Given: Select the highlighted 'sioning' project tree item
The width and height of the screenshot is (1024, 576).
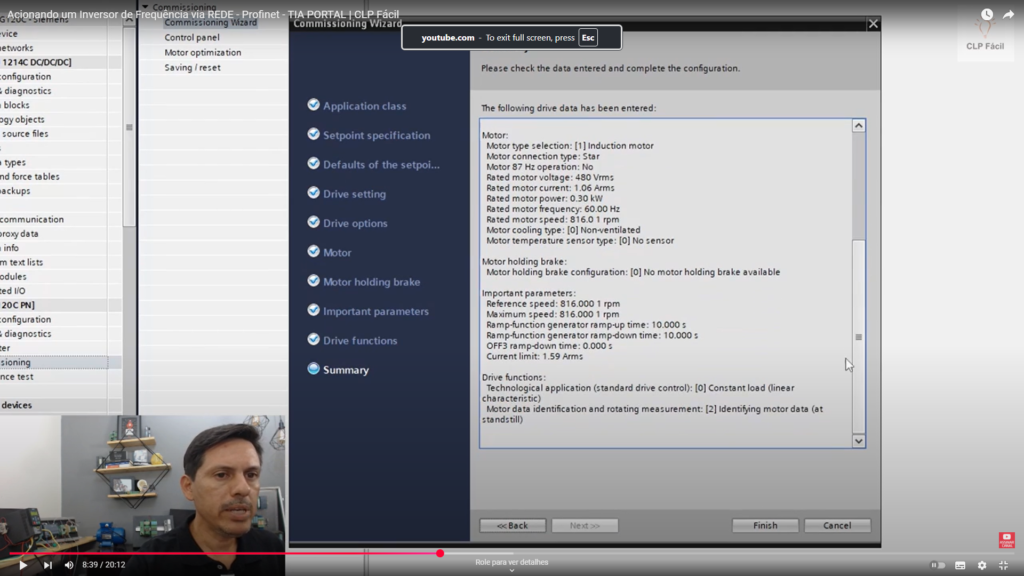Looking at the screenshot, I should (x=16, y=362).
